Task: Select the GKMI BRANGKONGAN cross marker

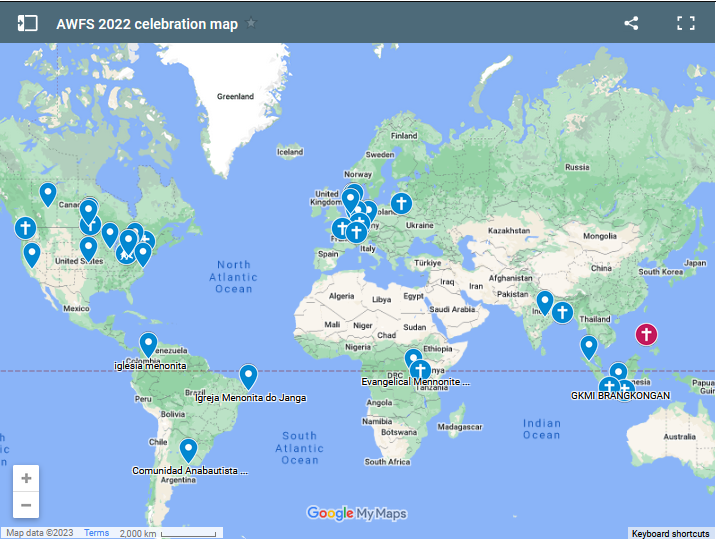Action: (x=608, y=386)
